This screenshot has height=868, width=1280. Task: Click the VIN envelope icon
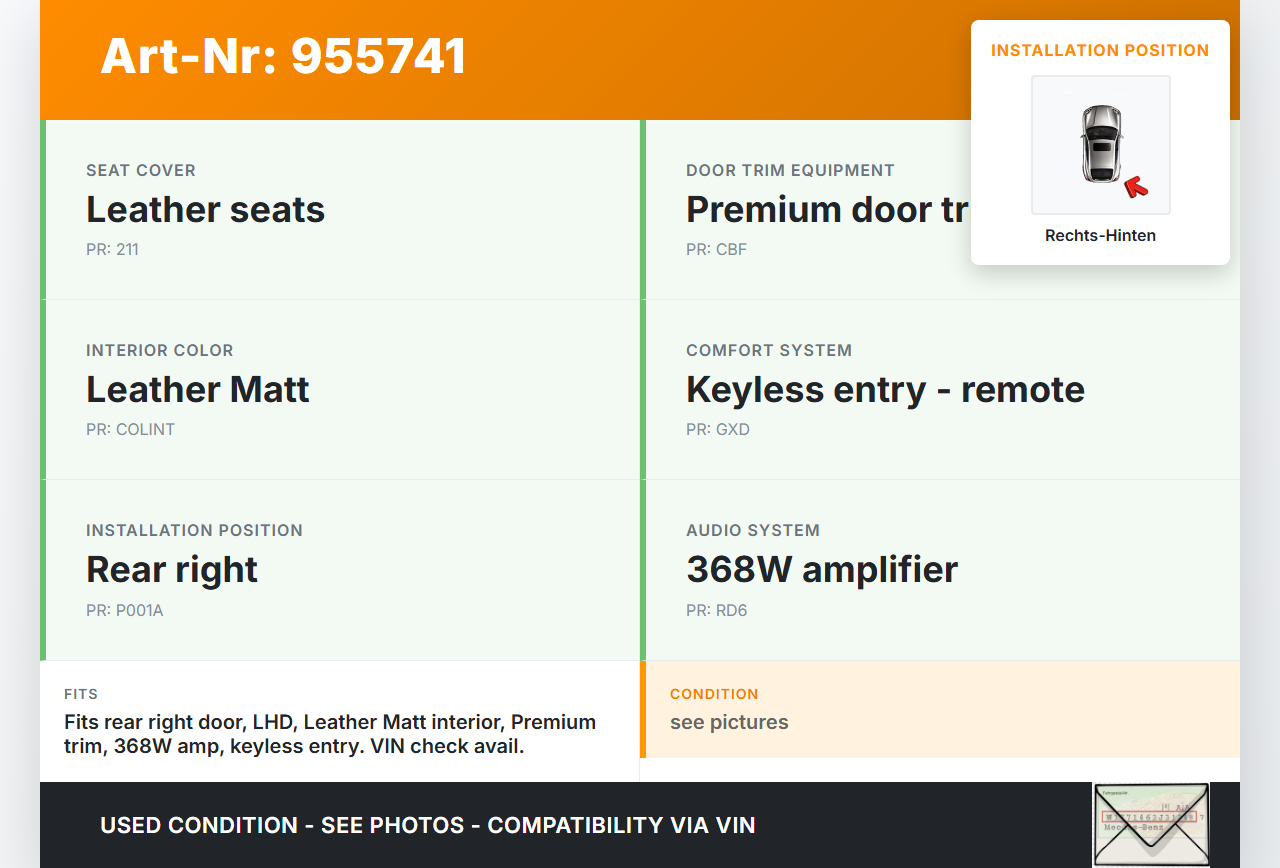click(1151, 825)
